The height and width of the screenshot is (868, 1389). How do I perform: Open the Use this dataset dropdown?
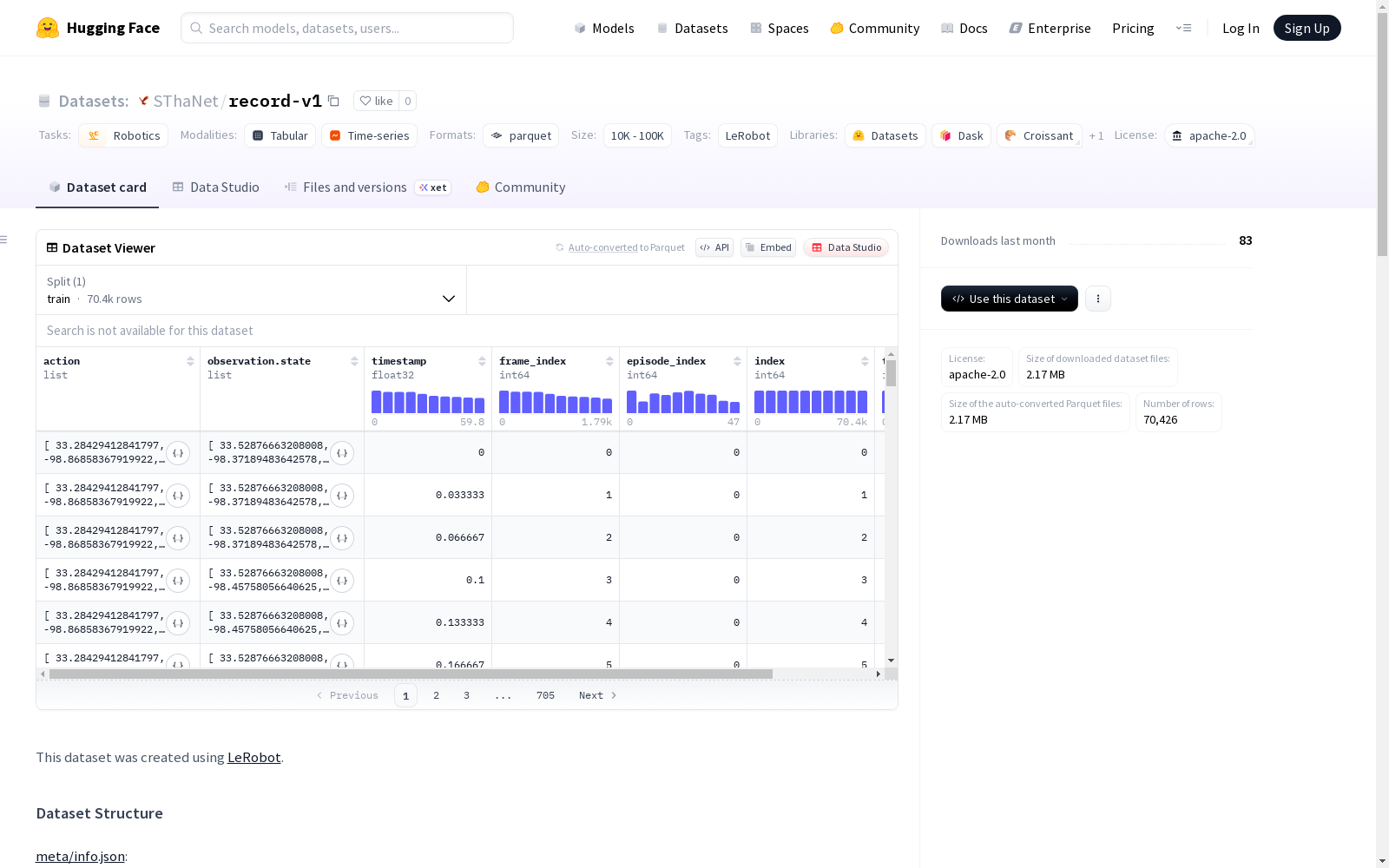pos(1010,299)
